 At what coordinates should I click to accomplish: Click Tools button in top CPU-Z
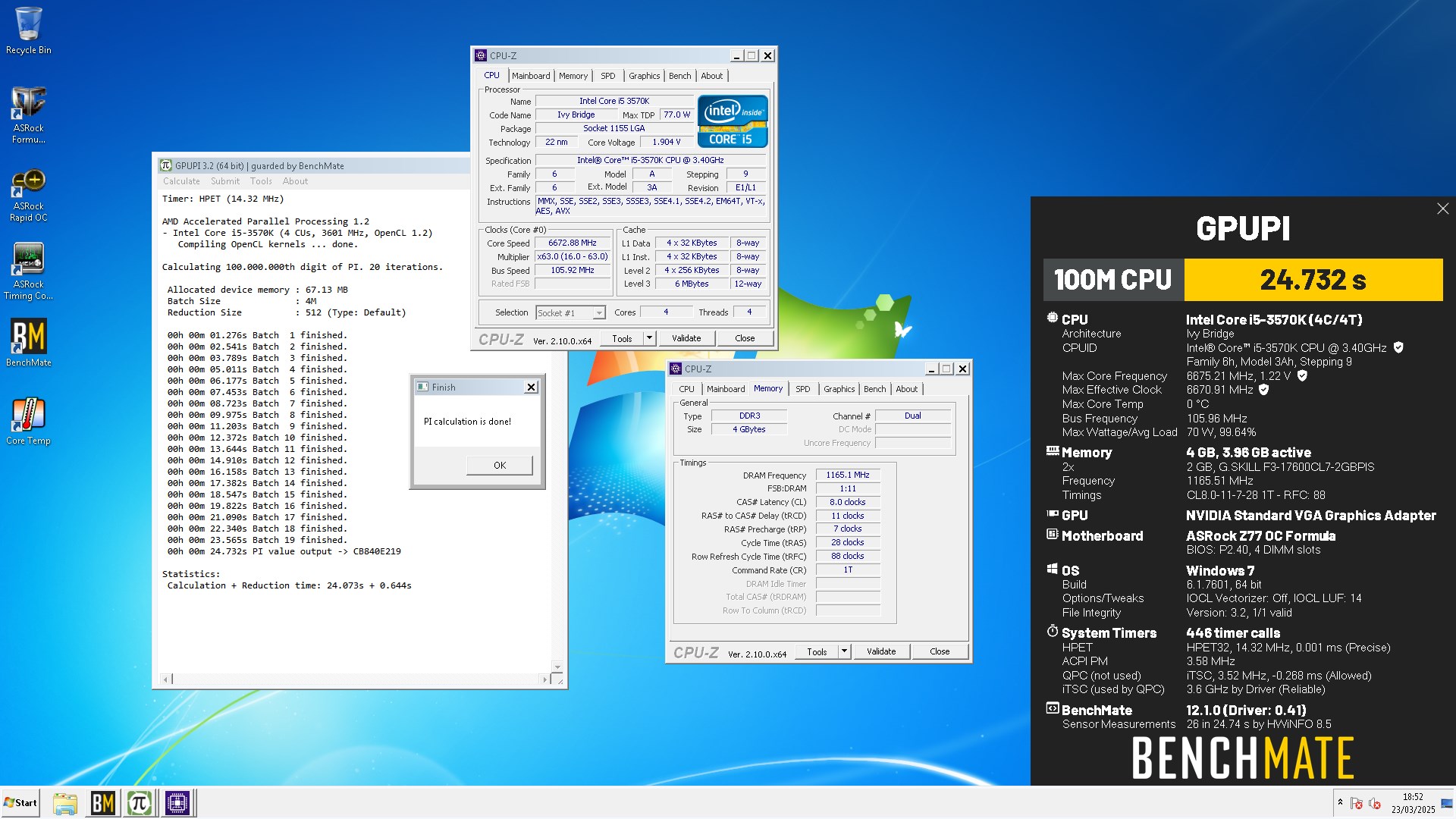pyautogui.click(x=622, y=338)
